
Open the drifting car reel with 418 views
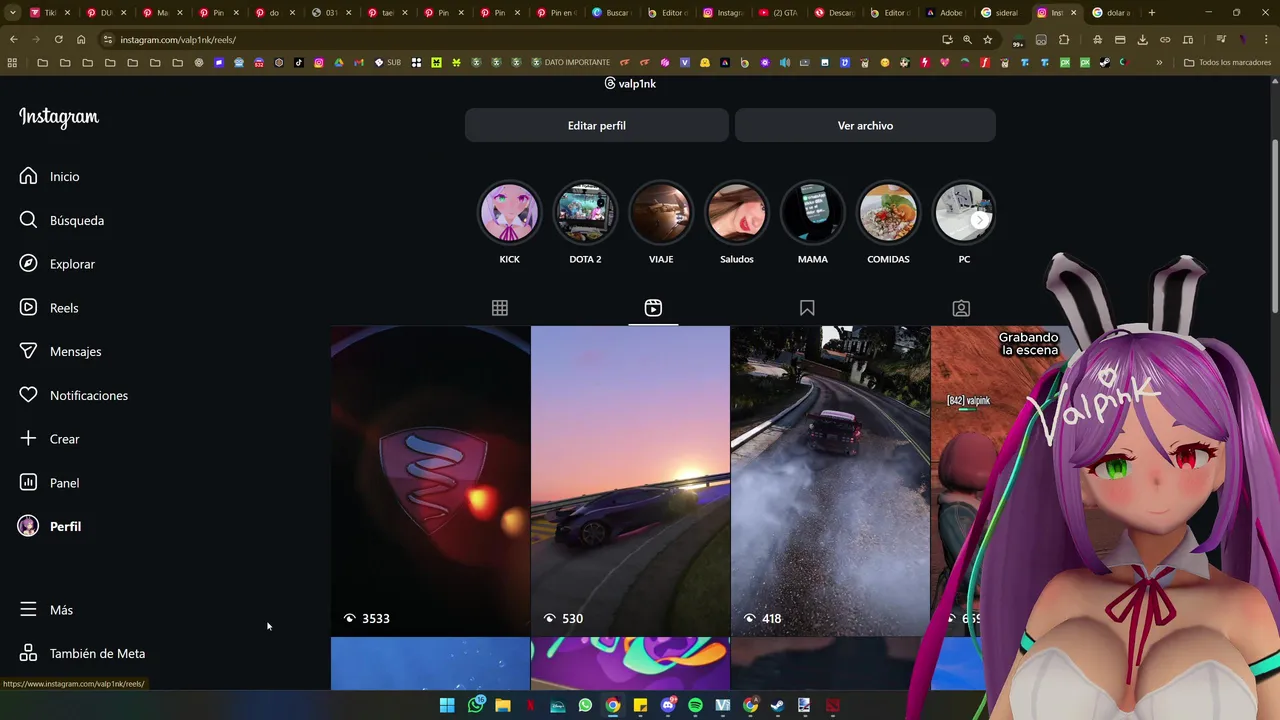coord(830,481)
